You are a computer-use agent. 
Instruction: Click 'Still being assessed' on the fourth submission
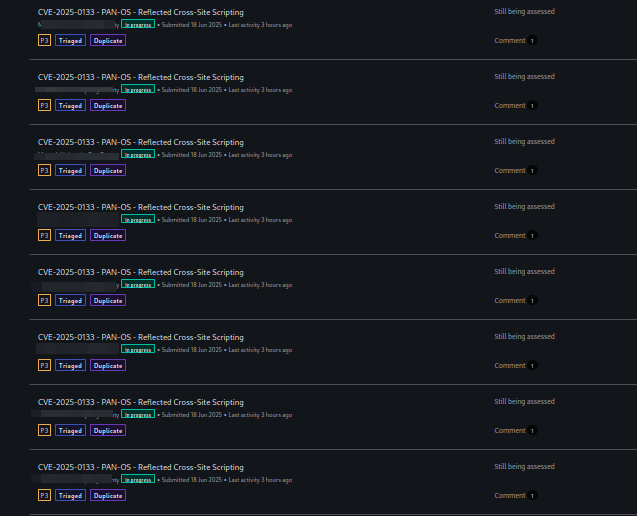click(x=524, y=206)
